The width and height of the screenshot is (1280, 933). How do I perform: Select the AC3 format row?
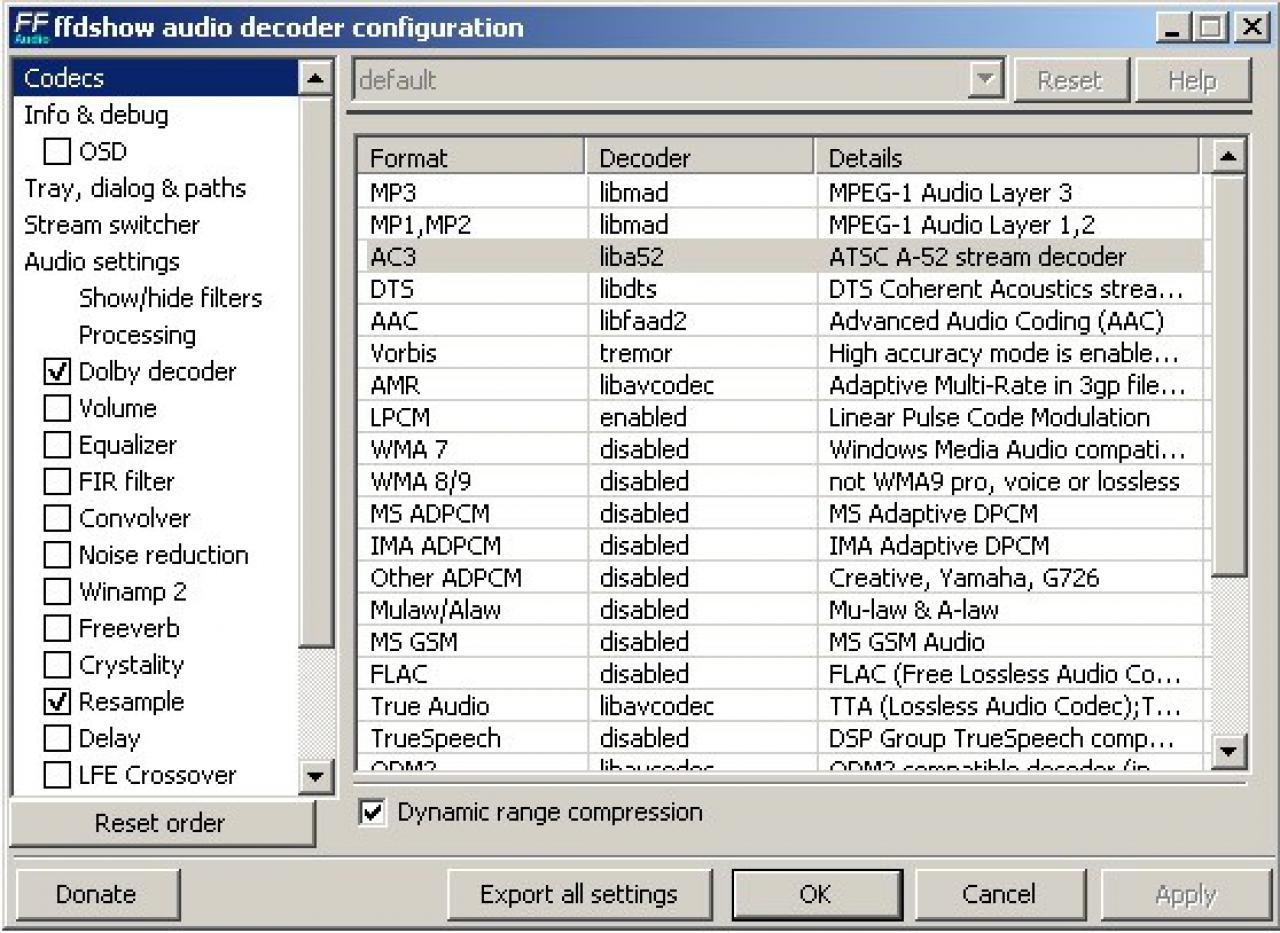[x=780, y=257]
